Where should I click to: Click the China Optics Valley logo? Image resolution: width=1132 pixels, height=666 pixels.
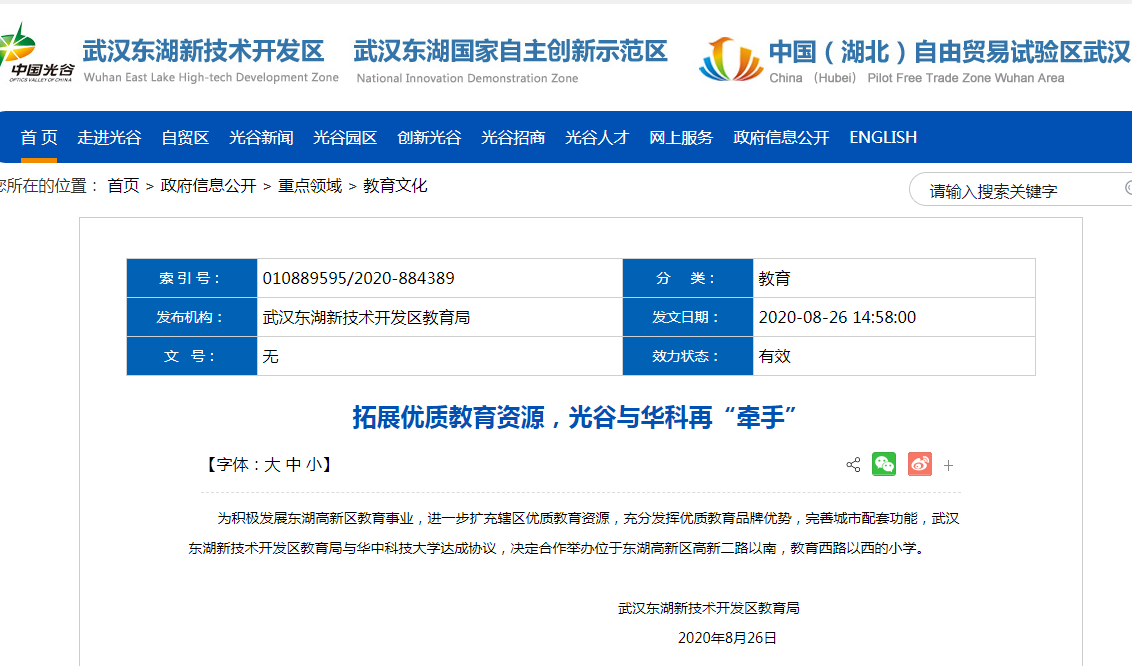[x=38, y=53]
